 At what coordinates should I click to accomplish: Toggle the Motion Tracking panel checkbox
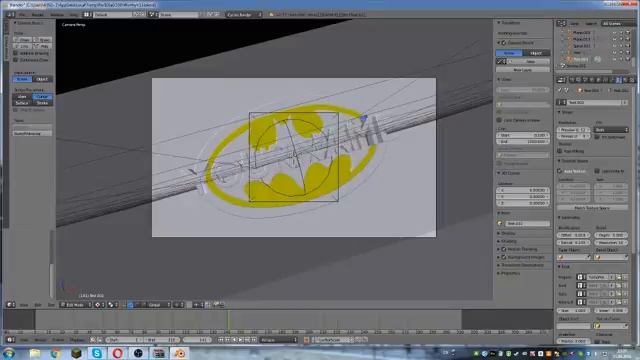click(x=504, y=249)
